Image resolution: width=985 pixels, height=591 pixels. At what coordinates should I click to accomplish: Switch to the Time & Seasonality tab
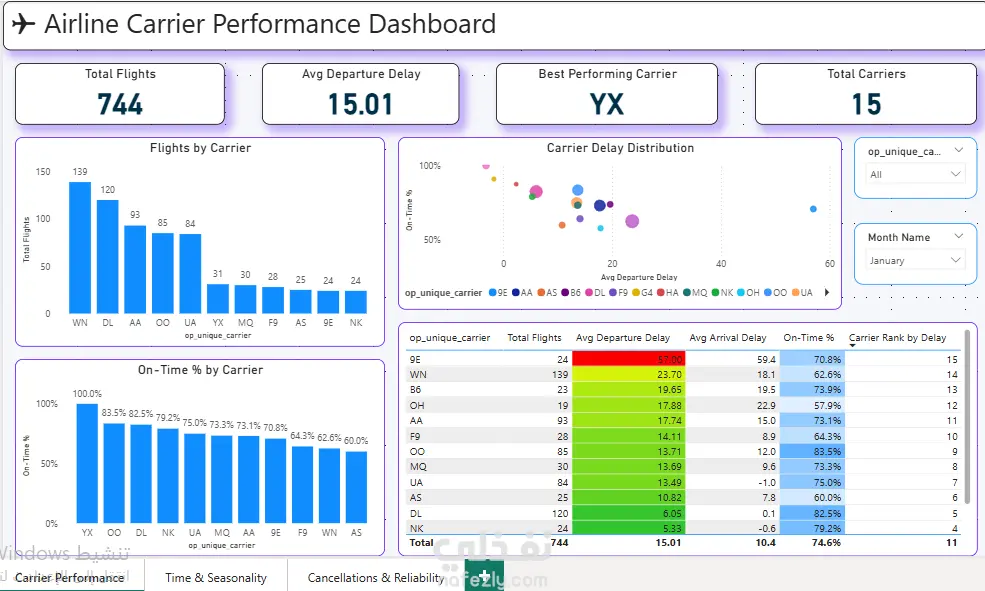tap(215, 577)
